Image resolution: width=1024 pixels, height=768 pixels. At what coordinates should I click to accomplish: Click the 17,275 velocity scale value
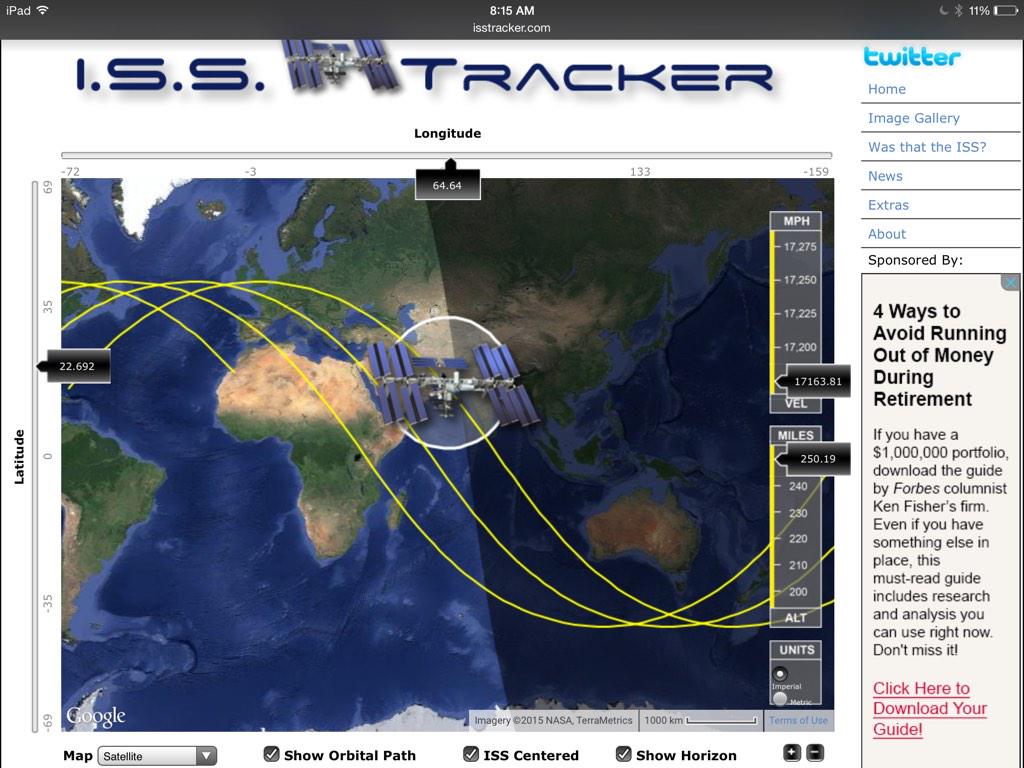[x=800, y=247]
